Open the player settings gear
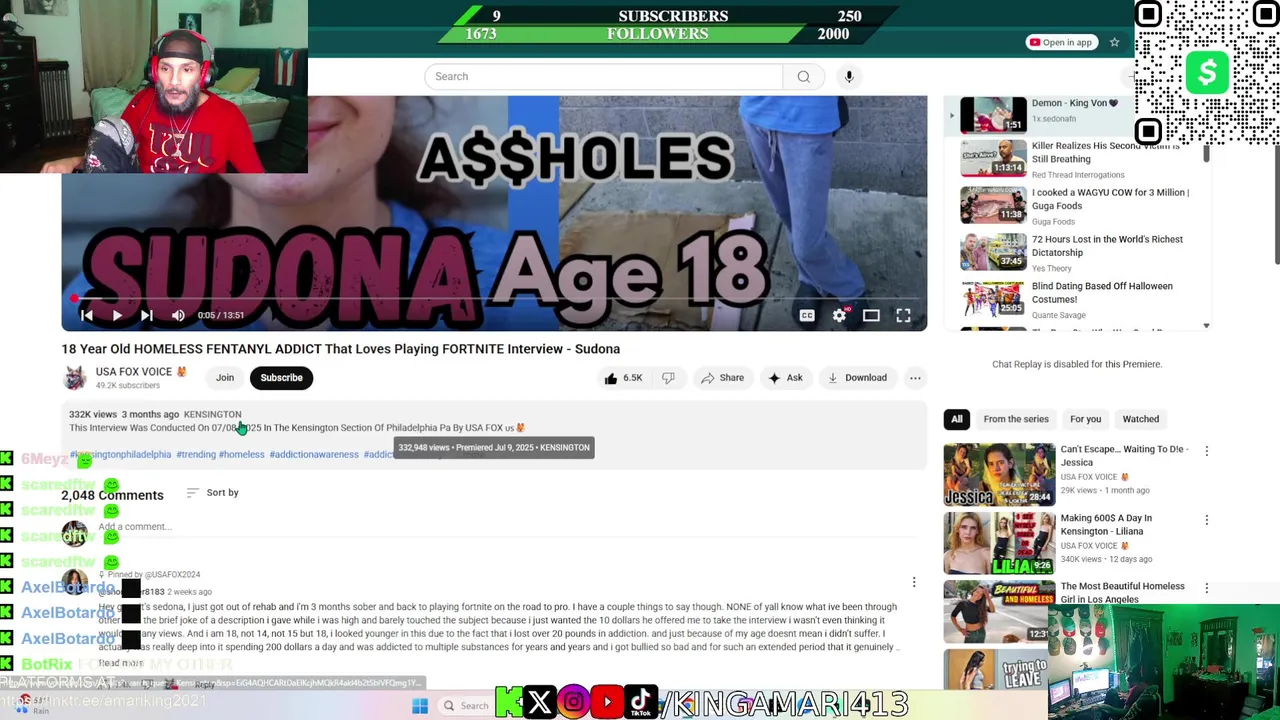Screen dimensions: 1280x720 click(x=839, y=315)
